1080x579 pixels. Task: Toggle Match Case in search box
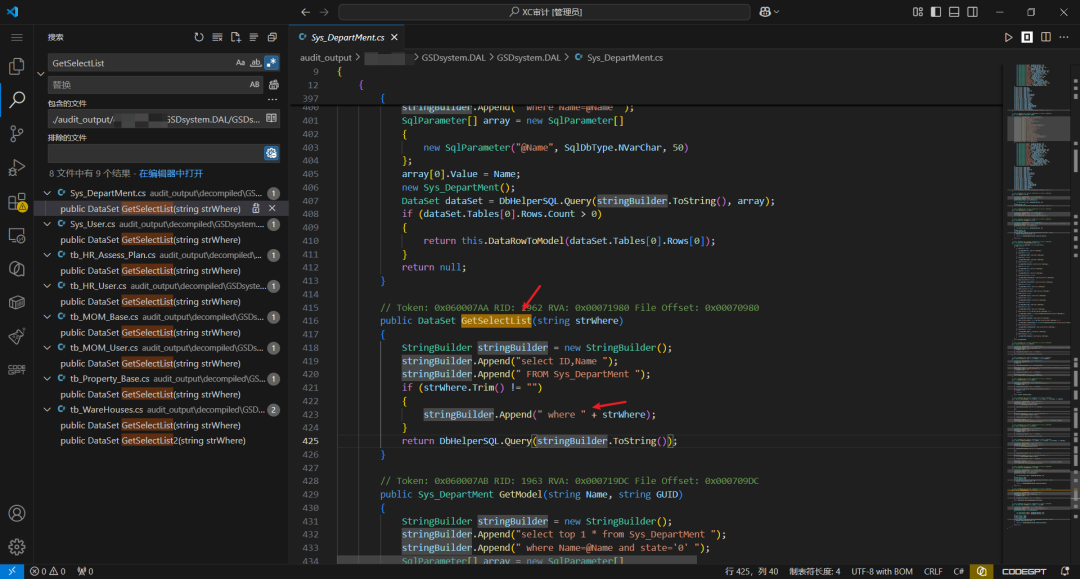click(x=240, y=63)
